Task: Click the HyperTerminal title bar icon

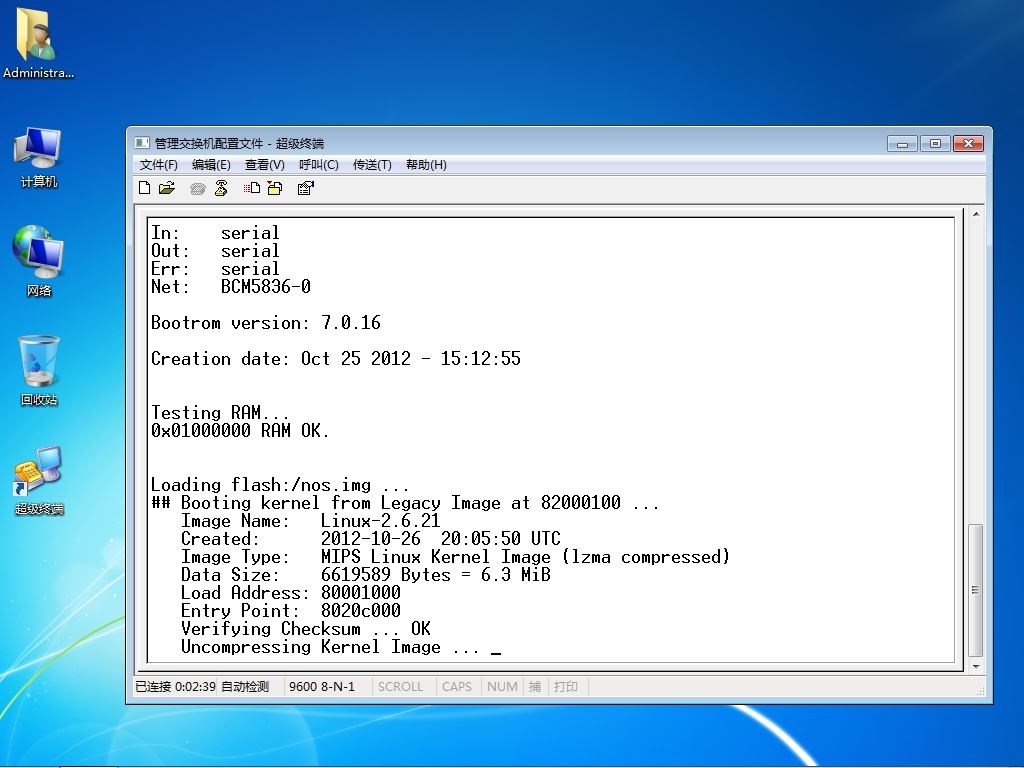Action: point(142,143)
